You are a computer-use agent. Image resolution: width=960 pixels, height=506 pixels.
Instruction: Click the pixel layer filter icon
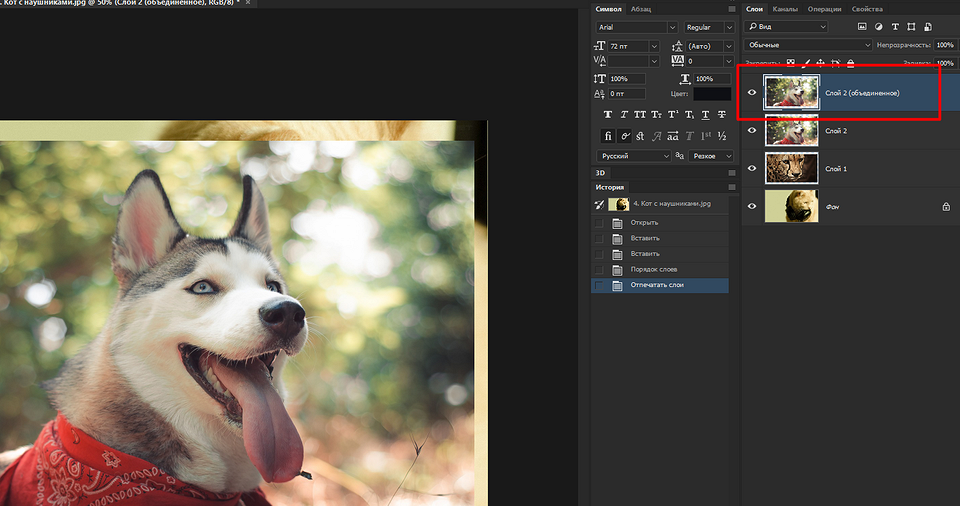coord(863,27)
